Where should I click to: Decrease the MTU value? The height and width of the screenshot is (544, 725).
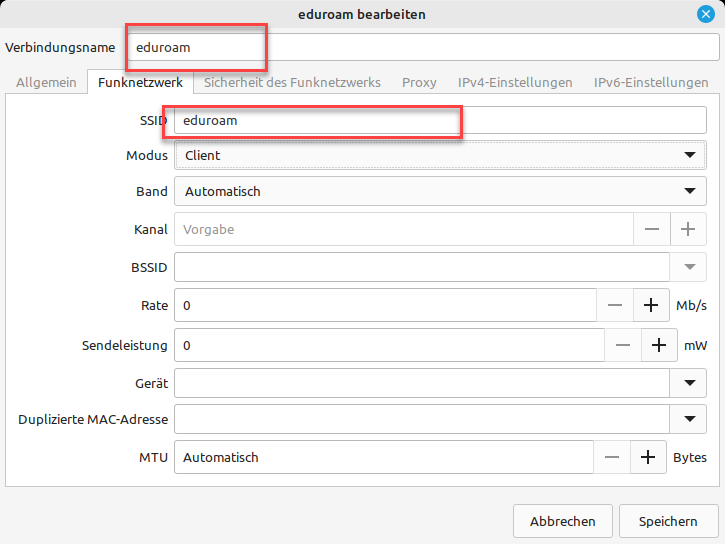(612, 457)
